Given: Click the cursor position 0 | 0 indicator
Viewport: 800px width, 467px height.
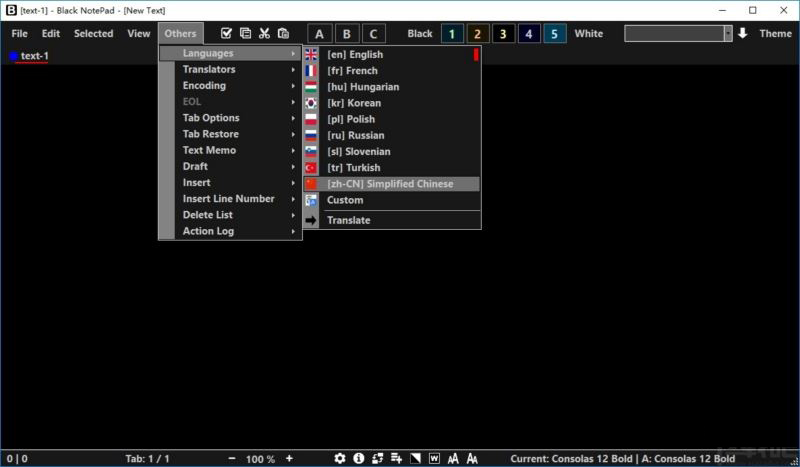Looking at the screenshot, I should pos(17,459).
